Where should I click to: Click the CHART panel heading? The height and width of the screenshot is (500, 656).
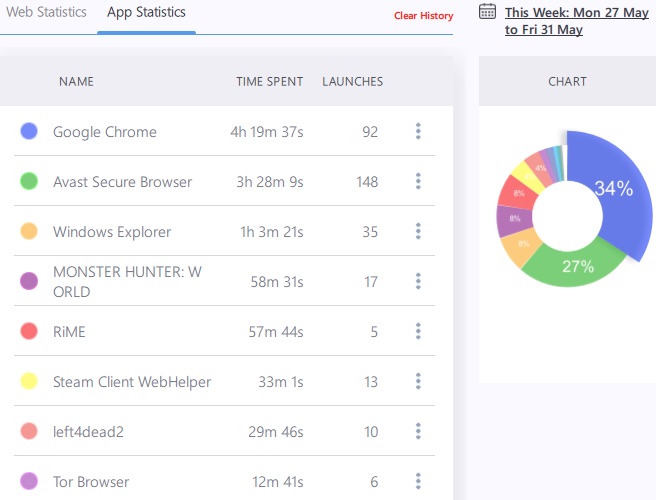point(568,82)
